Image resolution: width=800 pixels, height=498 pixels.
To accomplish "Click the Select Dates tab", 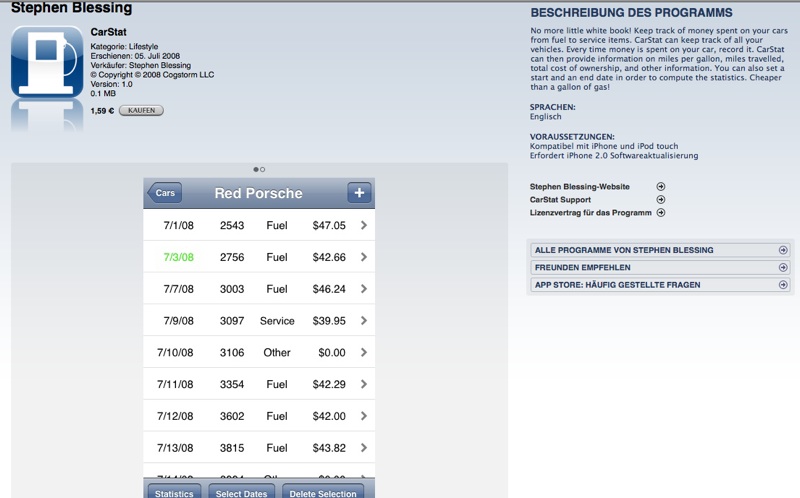I will coord(241,493).
